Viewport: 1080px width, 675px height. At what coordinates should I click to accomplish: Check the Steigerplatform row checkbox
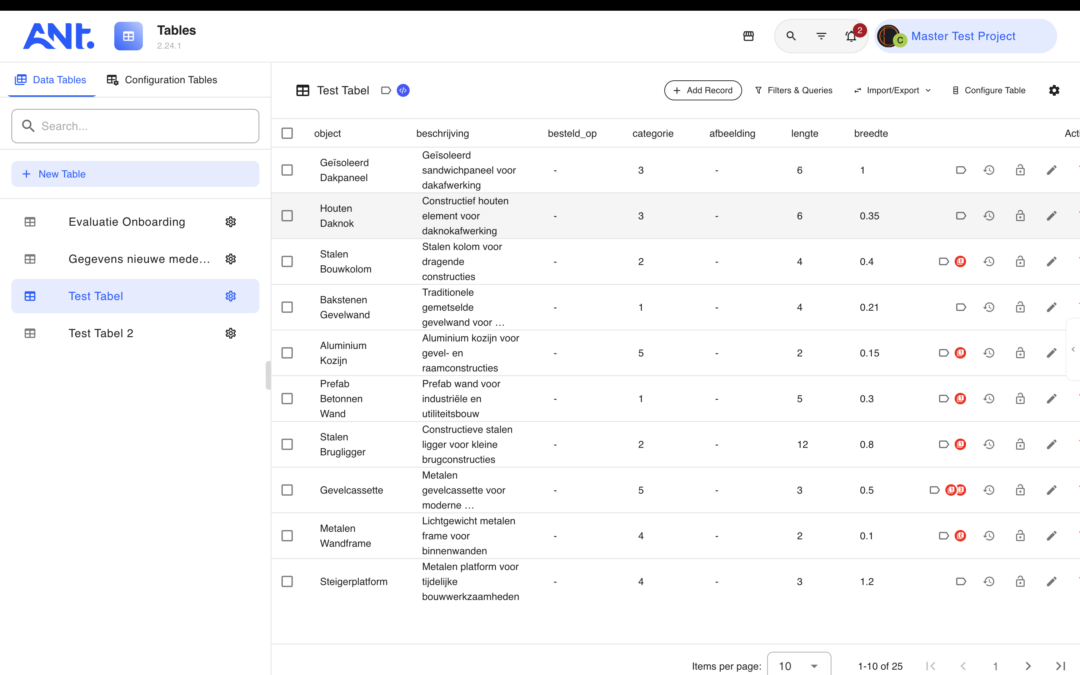click(287, 581)
